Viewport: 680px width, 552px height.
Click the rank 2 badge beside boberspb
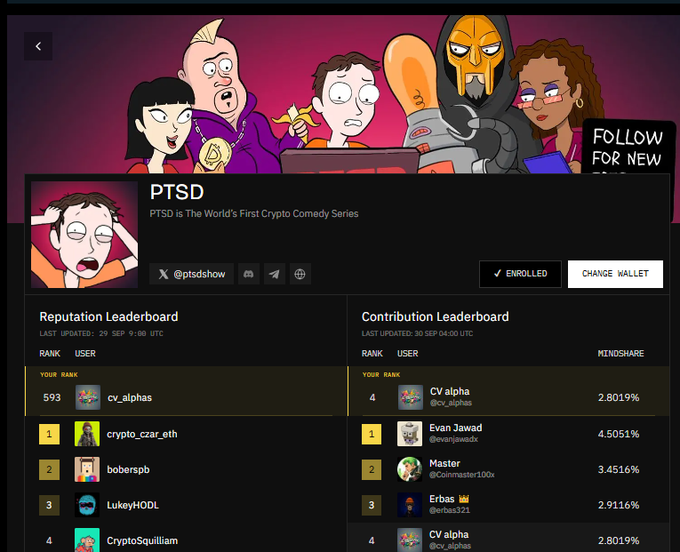pyautogui.click(x=49, y=470)
